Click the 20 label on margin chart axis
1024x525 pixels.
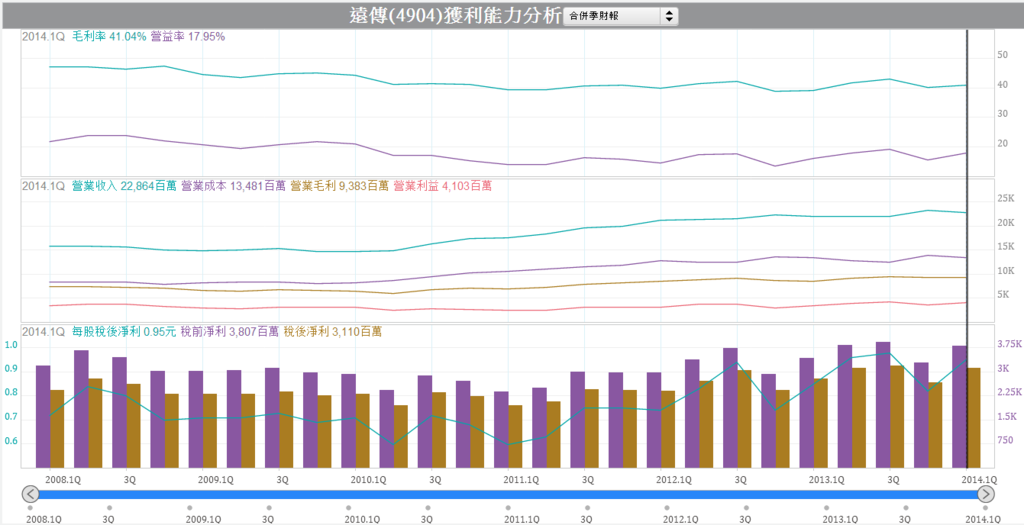pyautogui.click(x=1002, y=144)
